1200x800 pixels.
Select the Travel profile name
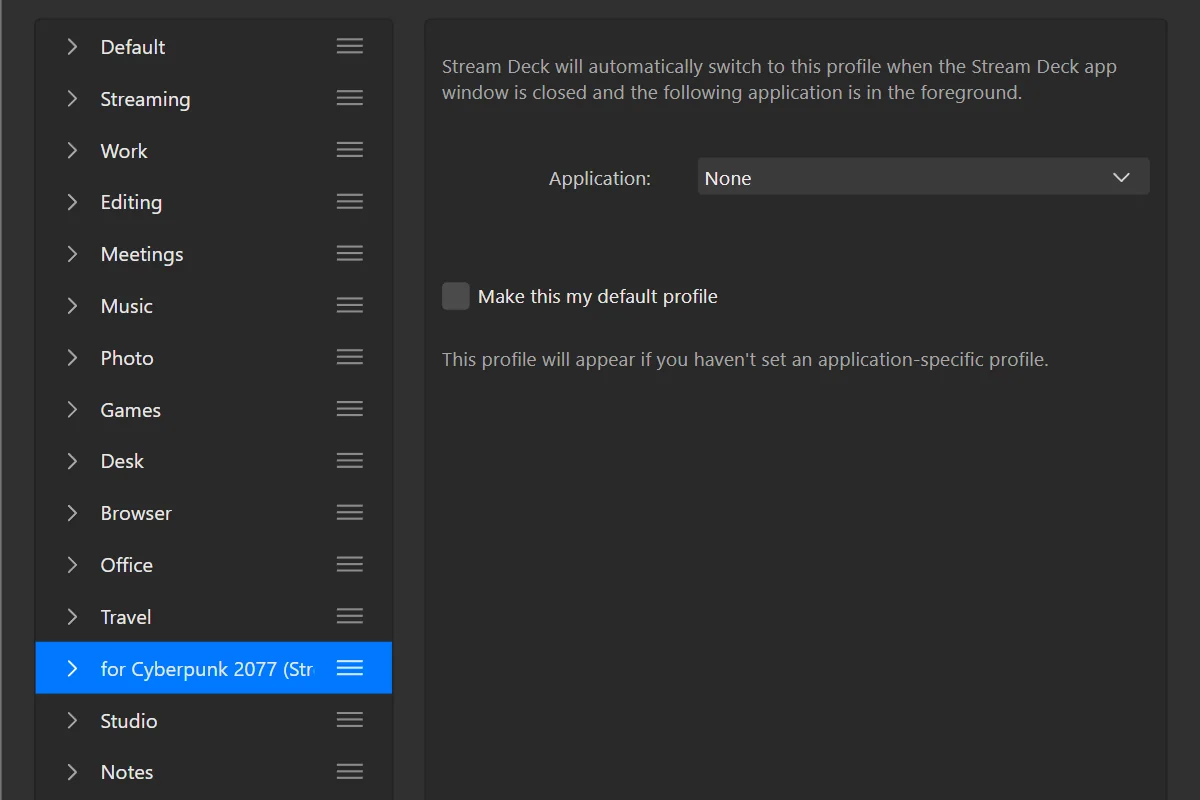pyautogui.click(x=126, y=617)
